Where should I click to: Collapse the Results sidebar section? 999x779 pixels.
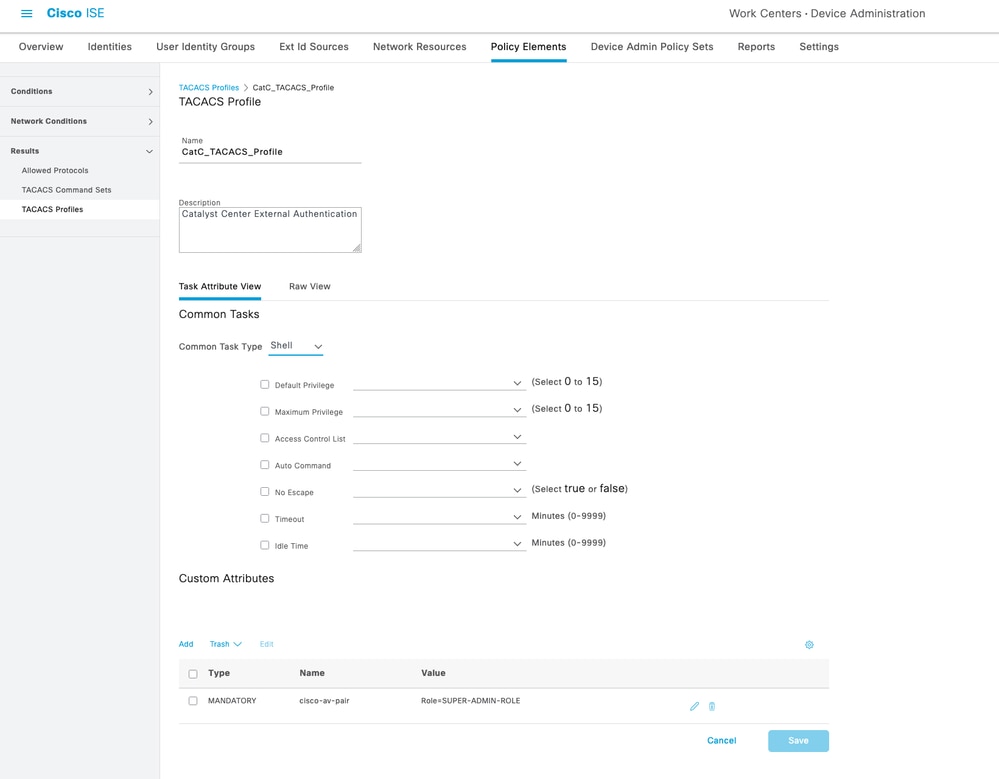point(80,151)
